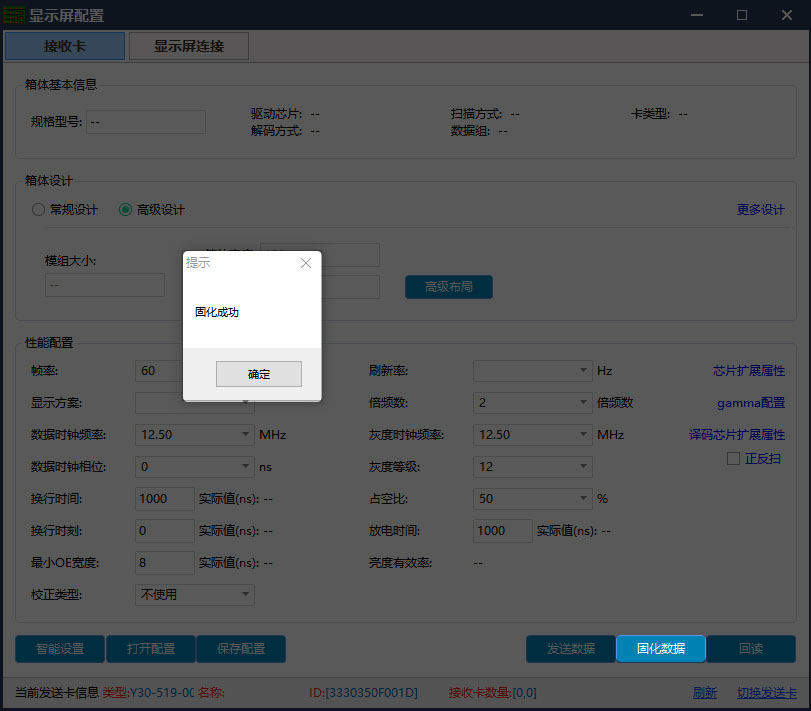
Task: Click the 刷新 link in status bar
Action: (704, 693)
